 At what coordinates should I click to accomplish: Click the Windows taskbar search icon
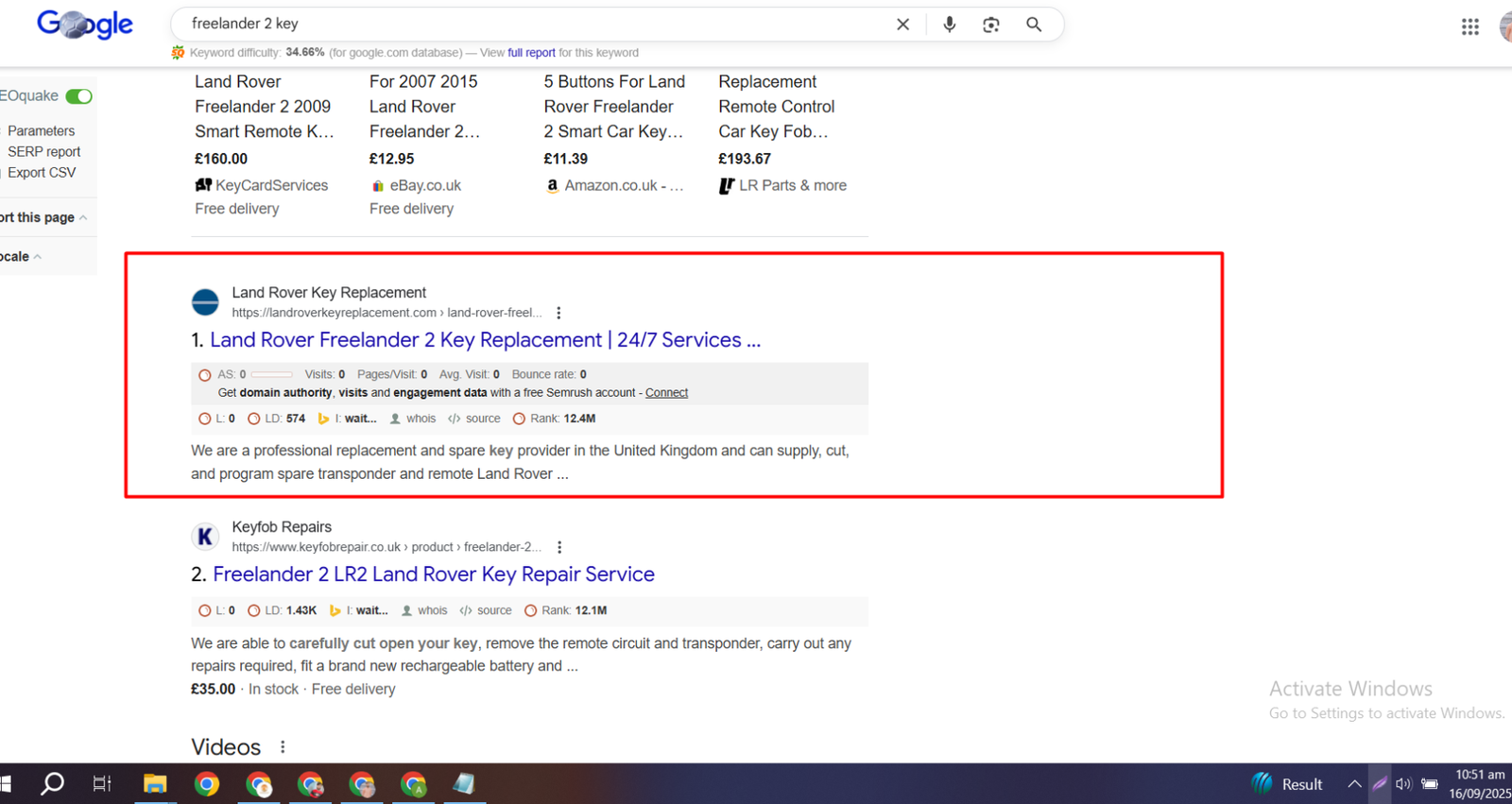pos(53,783)
